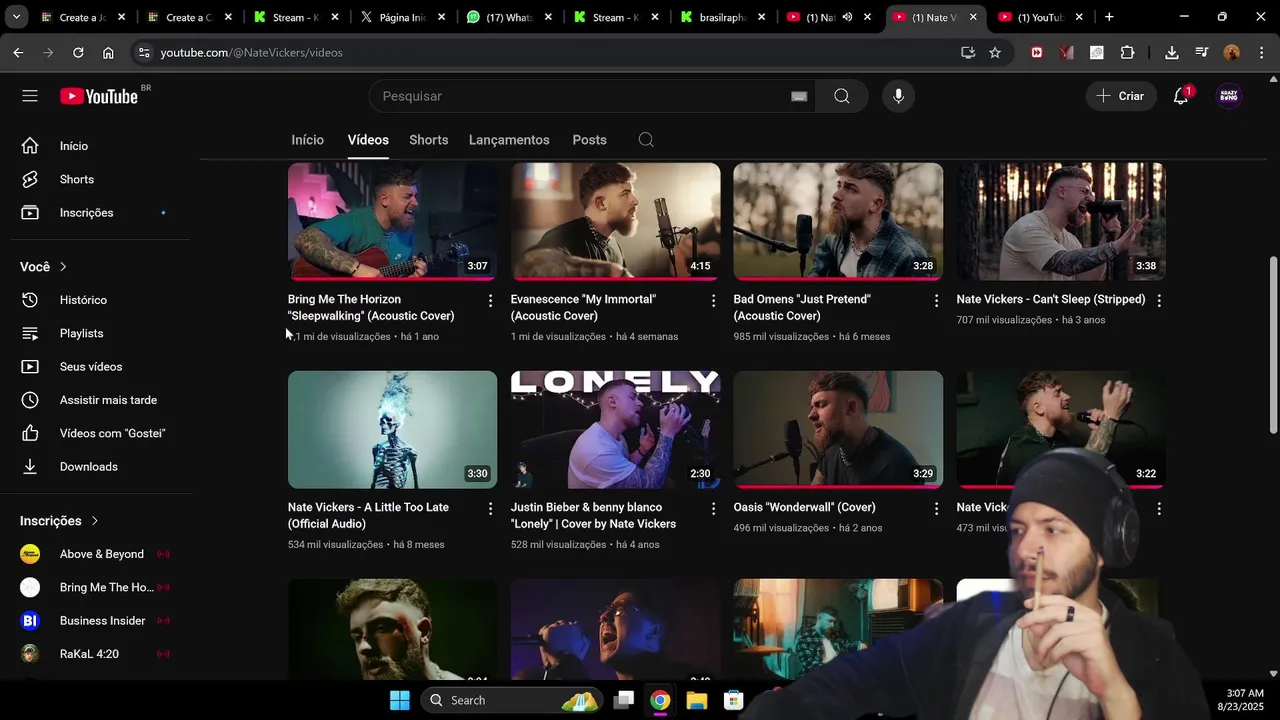Switch to the Página Inicial X tab

click(402, 17)
